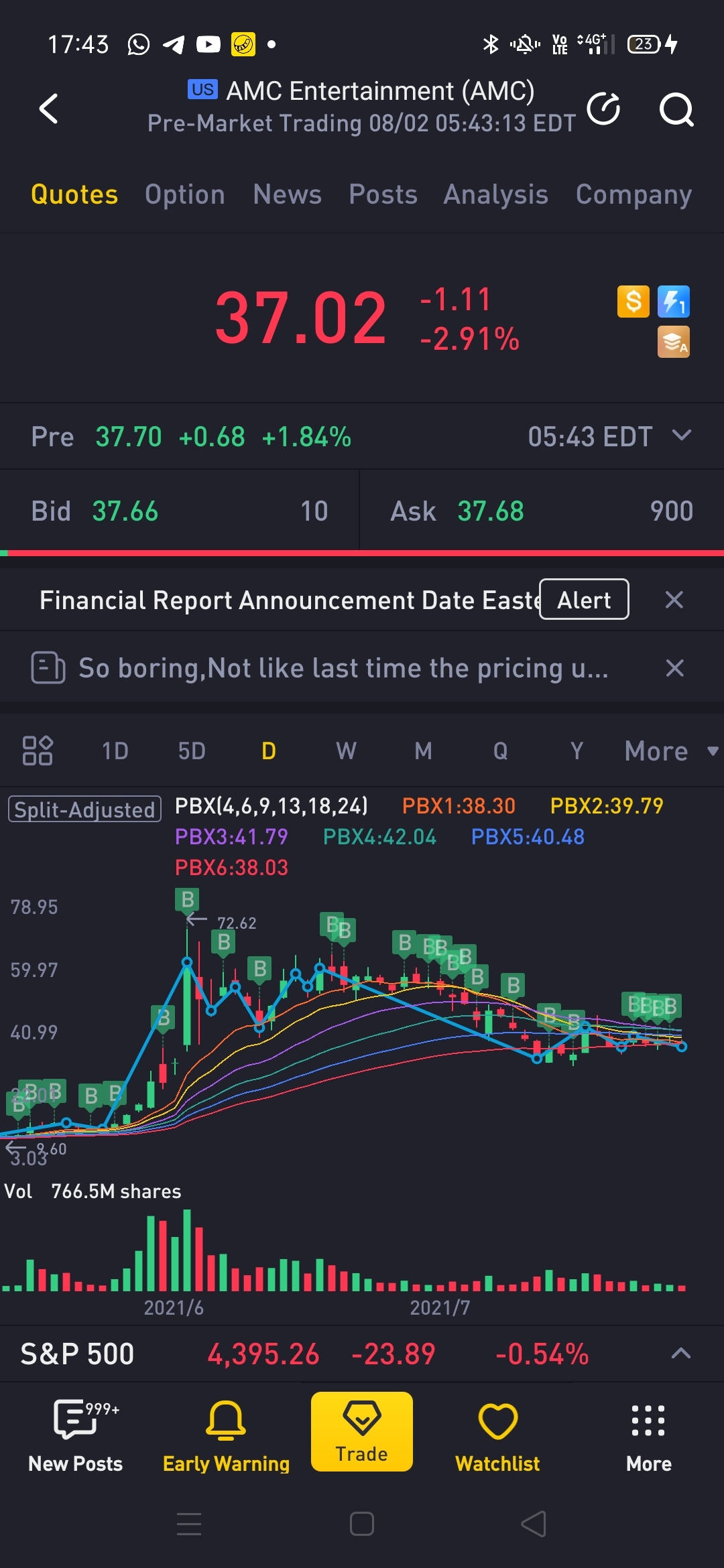724x1568 pixels.
Task: Open the search magnifier icon
Action: pos(676,109)
